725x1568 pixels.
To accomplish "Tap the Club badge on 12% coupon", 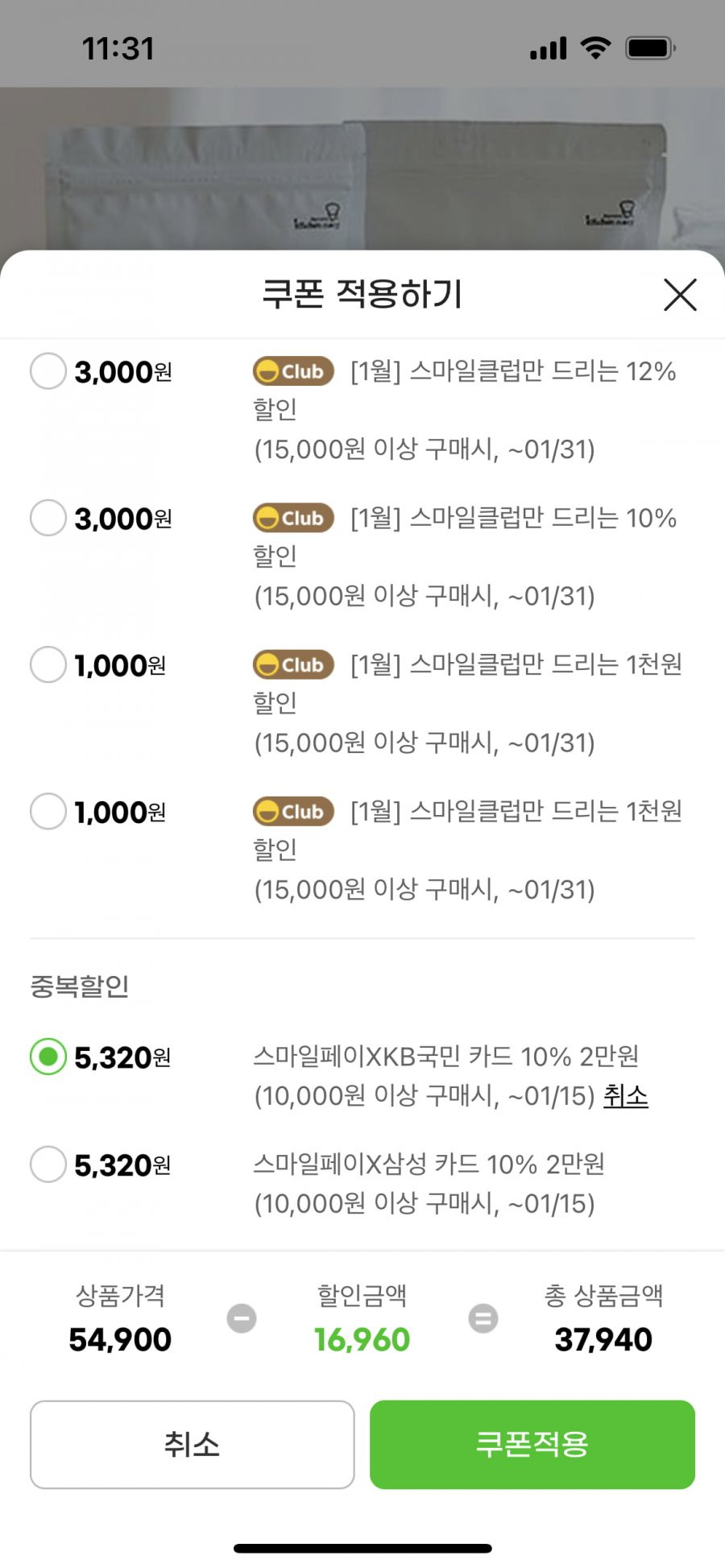I will coord(293,371).
